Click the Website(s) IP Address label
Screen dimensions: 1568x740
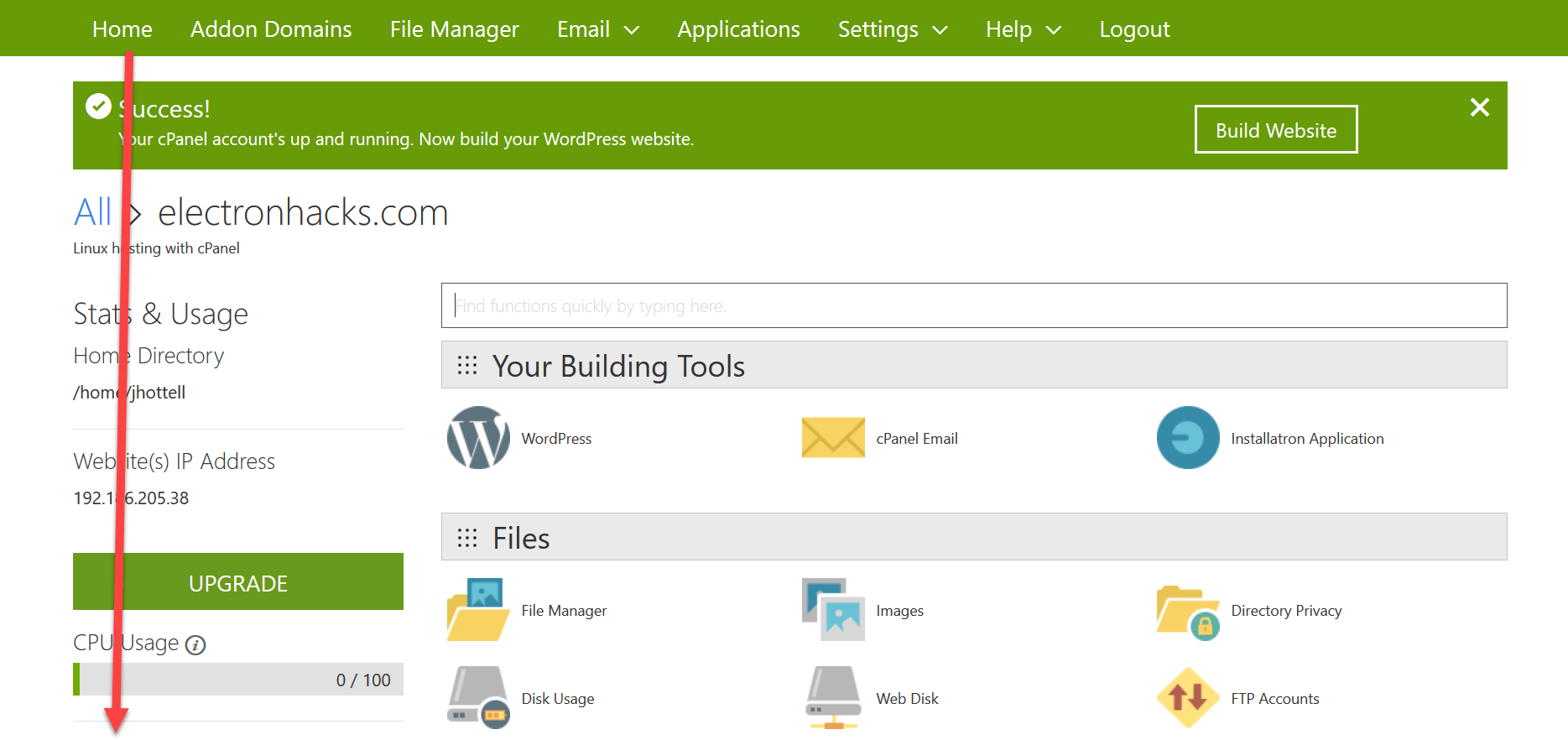pyautogui.click(x=175, y=461)
